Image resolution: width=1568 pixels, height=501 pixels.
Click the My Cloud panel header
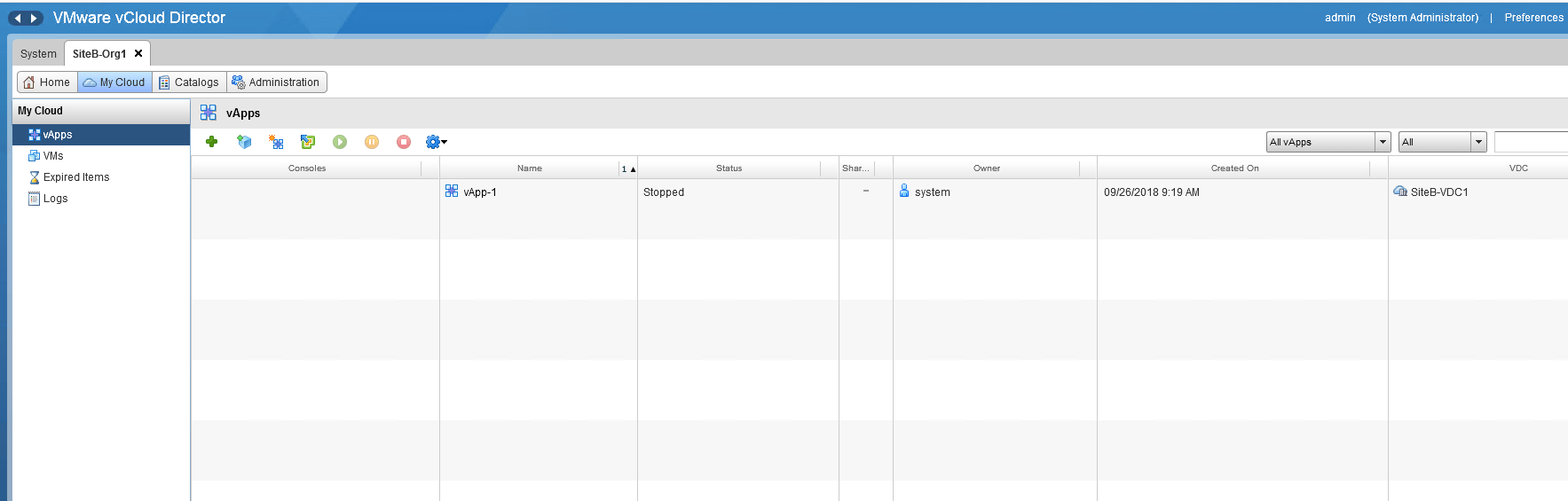(x=101, y=111)
